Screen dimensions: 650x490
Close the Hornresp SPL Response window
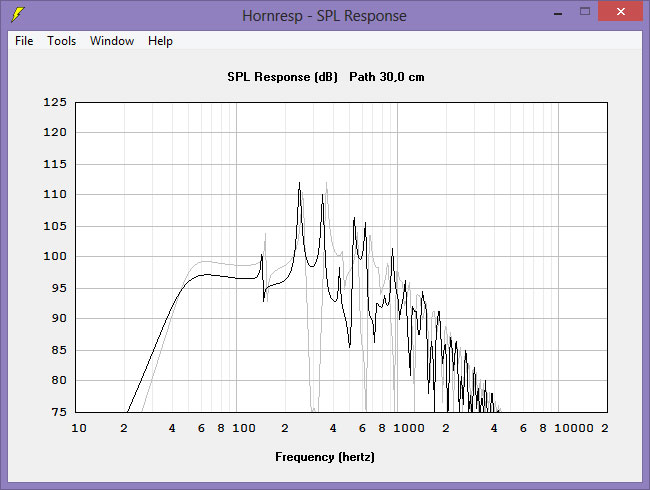[621, 12]
